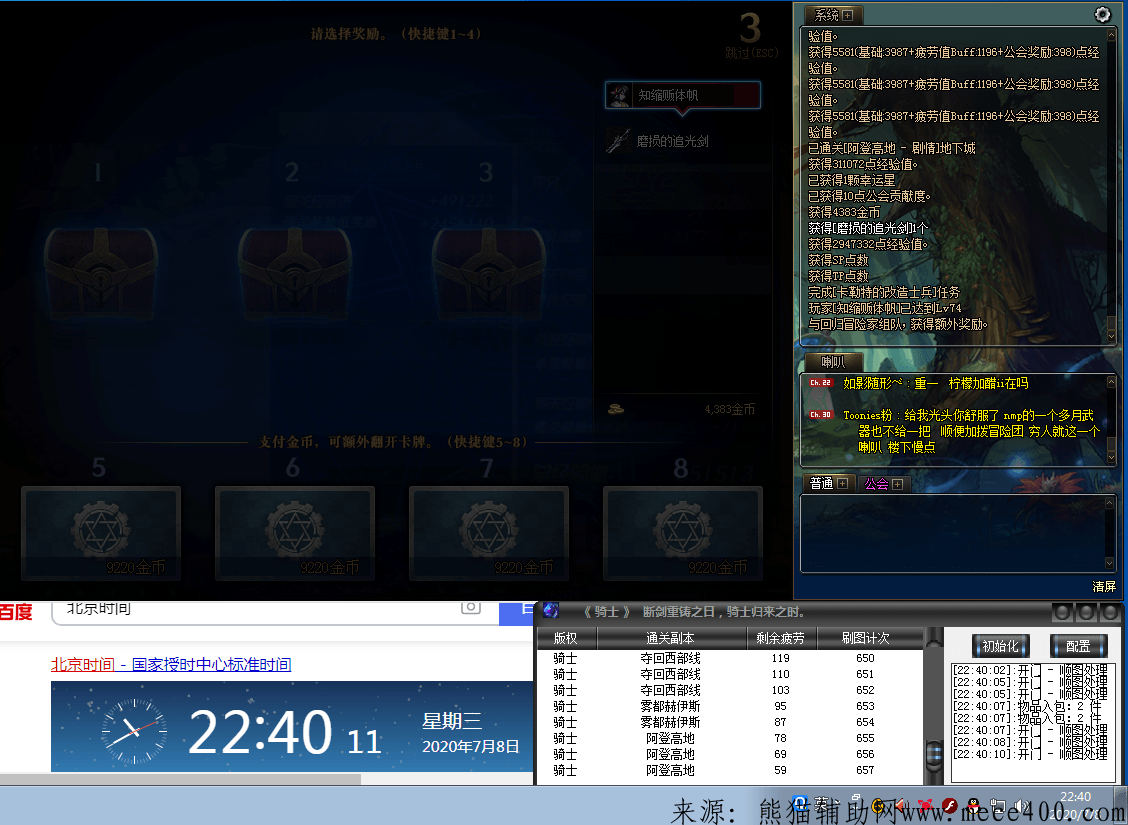Open chat settings gear icon
Viewport: 1128px width, 825px height.
tap(1103, 14)
